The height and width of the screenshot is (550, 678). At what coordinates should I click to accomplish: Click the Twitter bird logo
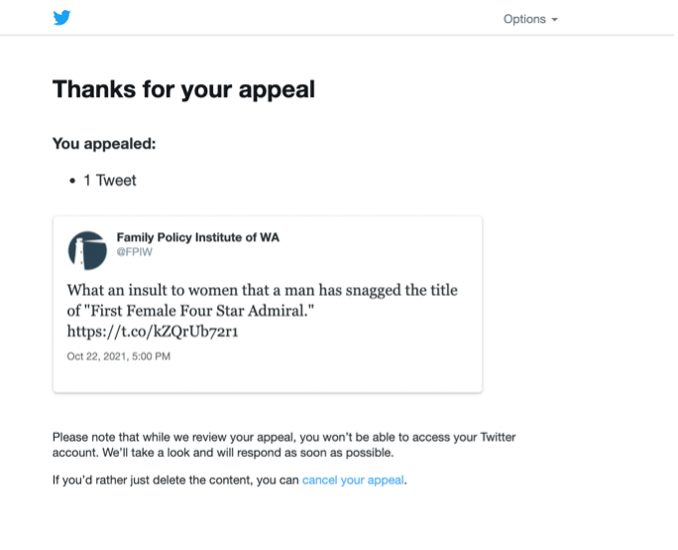coord(62,18)
